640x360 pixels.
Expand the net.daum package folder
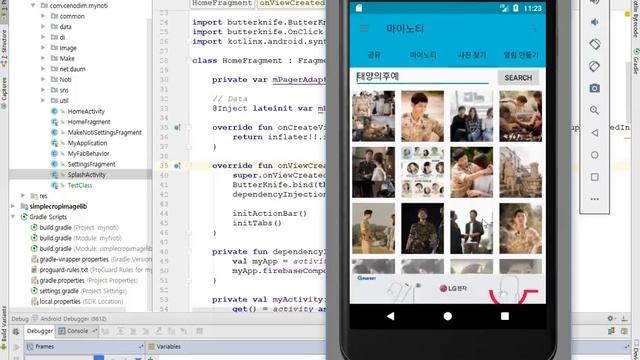[43, 69]
